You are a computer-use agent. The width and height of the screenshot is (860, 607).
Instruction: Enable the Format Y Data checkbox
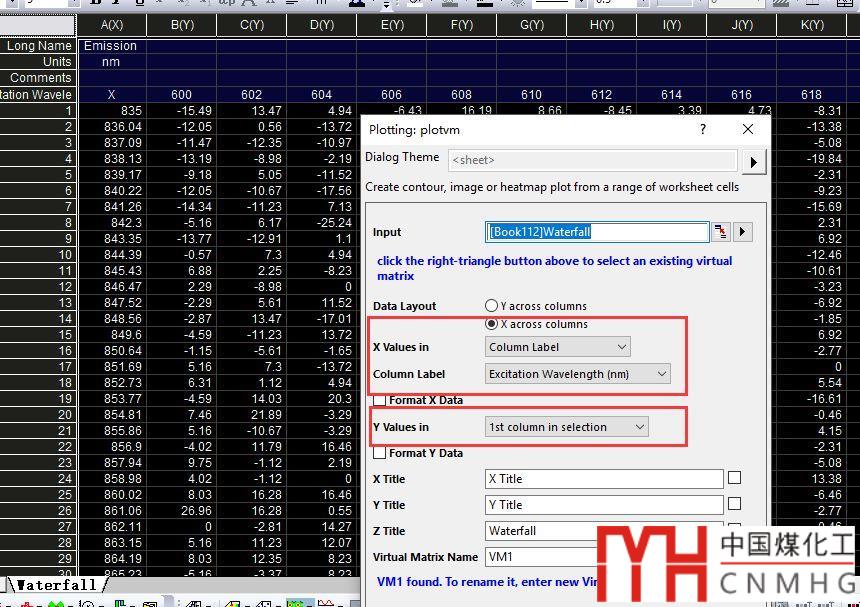pyautogui.click(x=379, y=453)
